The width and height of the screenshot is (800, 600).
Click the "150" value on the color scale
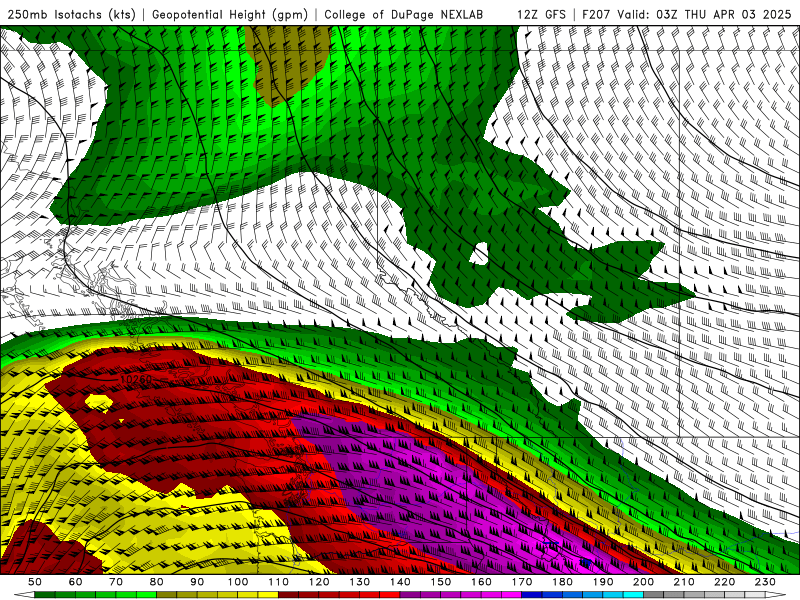(x=441, y=582)
